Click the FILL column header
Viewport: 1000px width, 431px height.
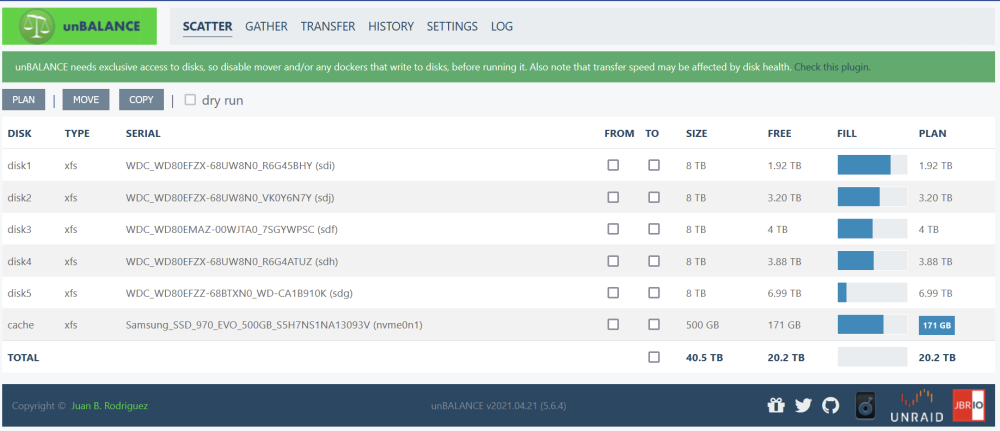click(847, 134)
